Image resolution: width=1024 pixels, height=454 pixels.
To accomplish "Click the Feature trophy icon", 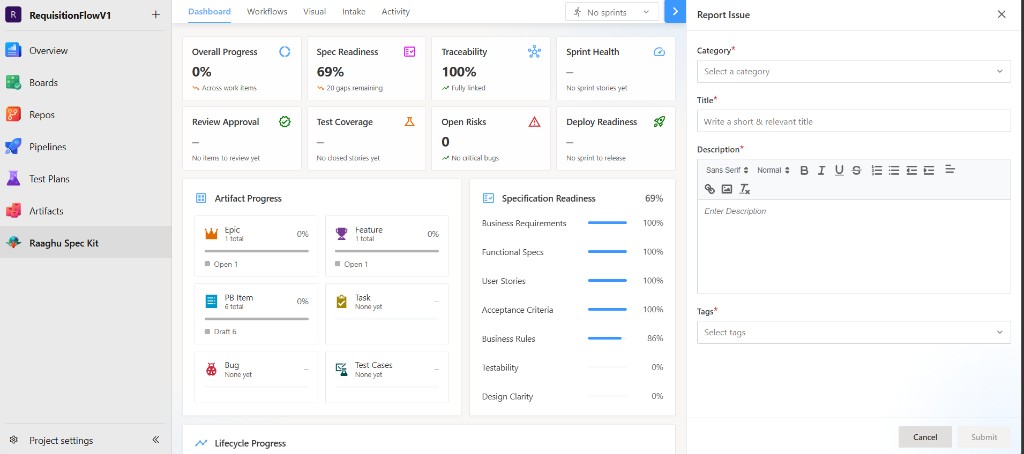I will [x=342, y=233].
